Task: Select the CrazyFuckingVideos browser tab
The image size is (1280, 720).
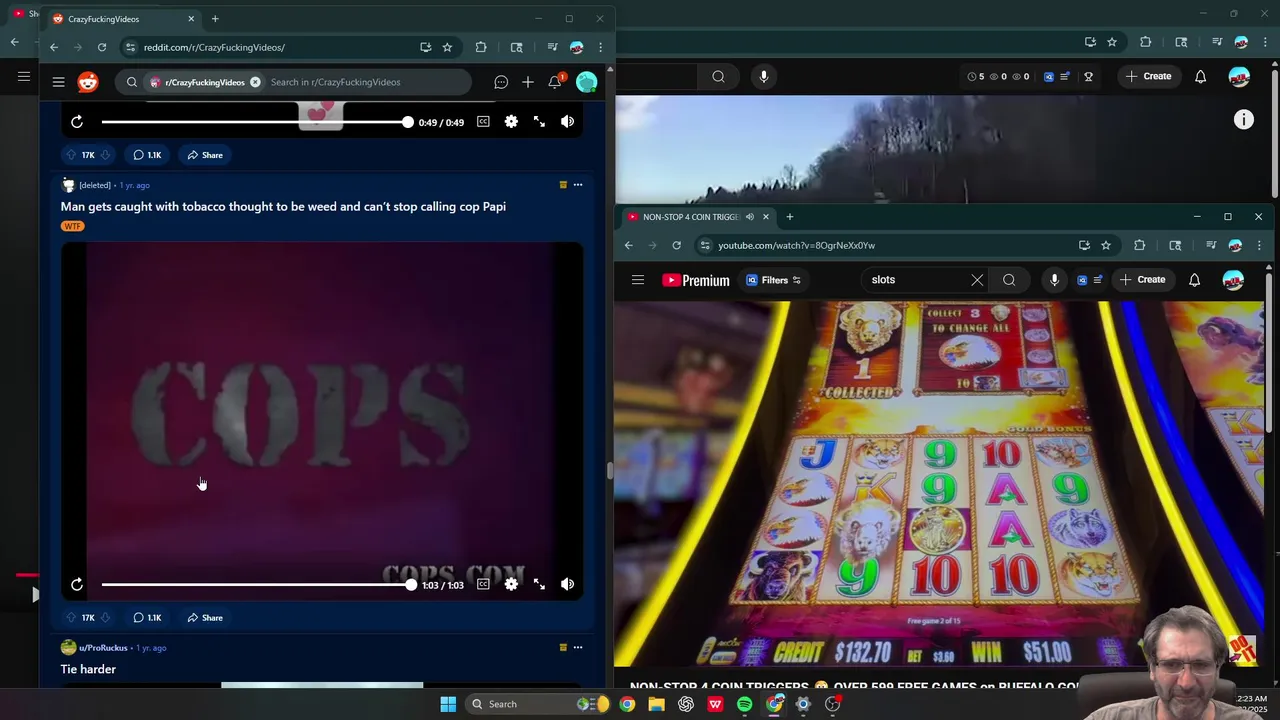Action: (125, 19)
